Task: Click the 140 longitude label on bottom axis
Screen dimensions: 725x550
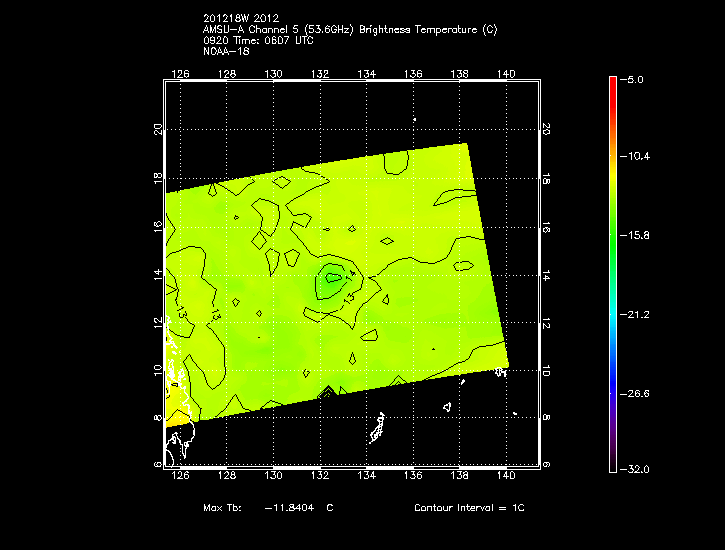Action: point(506,477)
